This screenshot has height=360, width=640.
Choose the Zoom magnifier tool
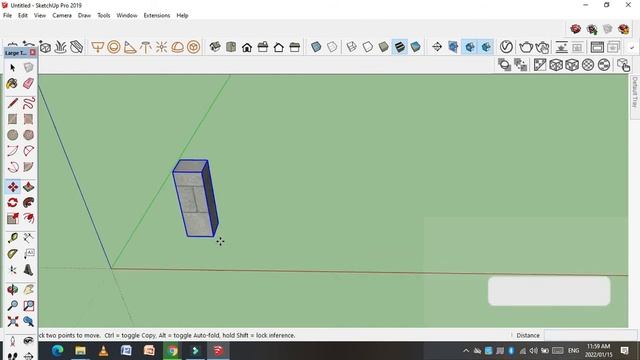click(12, 306)
